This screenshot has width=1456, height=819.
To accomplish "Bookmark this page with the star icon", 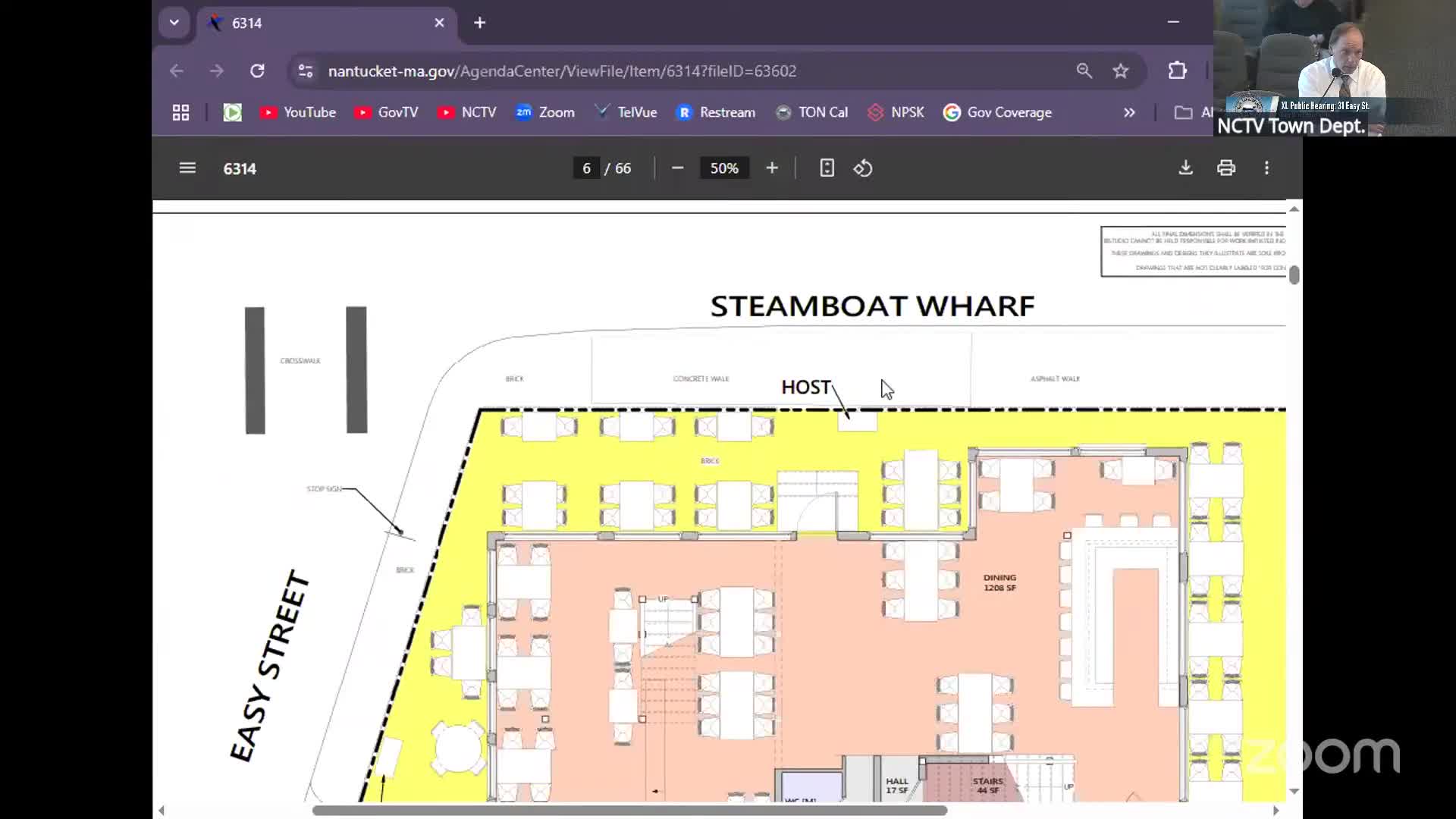I will point(1121,71).
